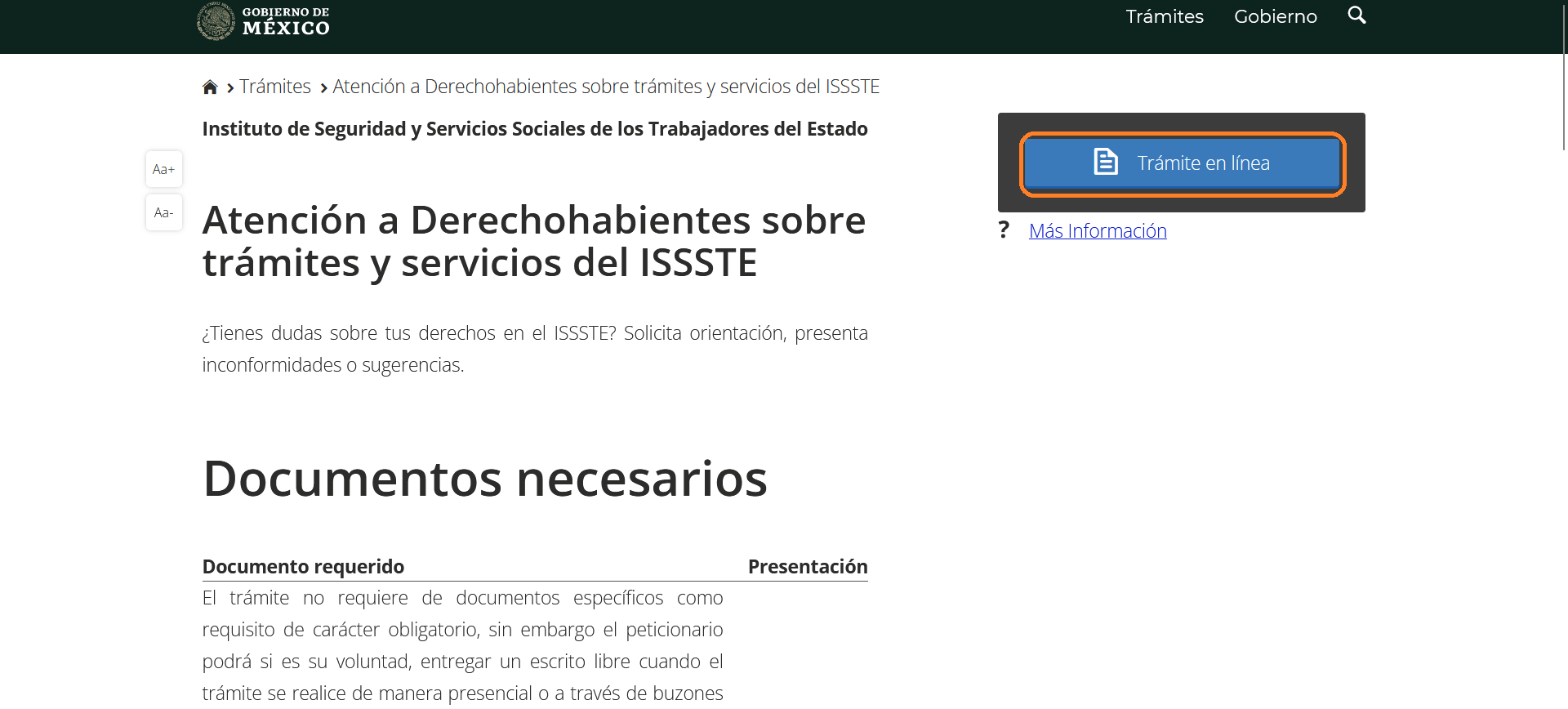Click the Documentos necesarios section heading
This screenshot has height=709, width=1568.
484,479
